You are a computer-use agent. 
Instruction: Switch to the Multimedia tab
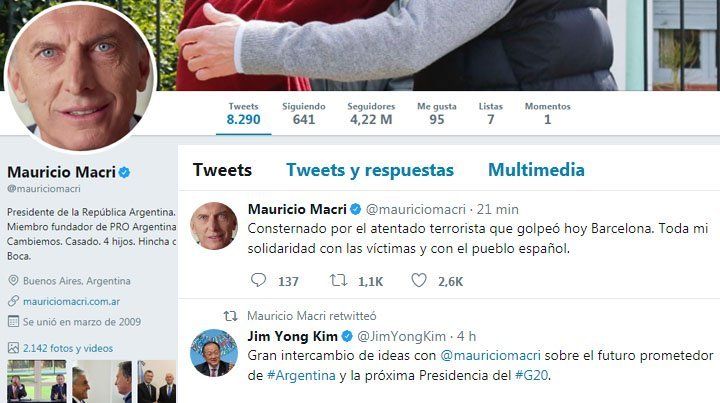pyautogui.click(x=536, y=170)
